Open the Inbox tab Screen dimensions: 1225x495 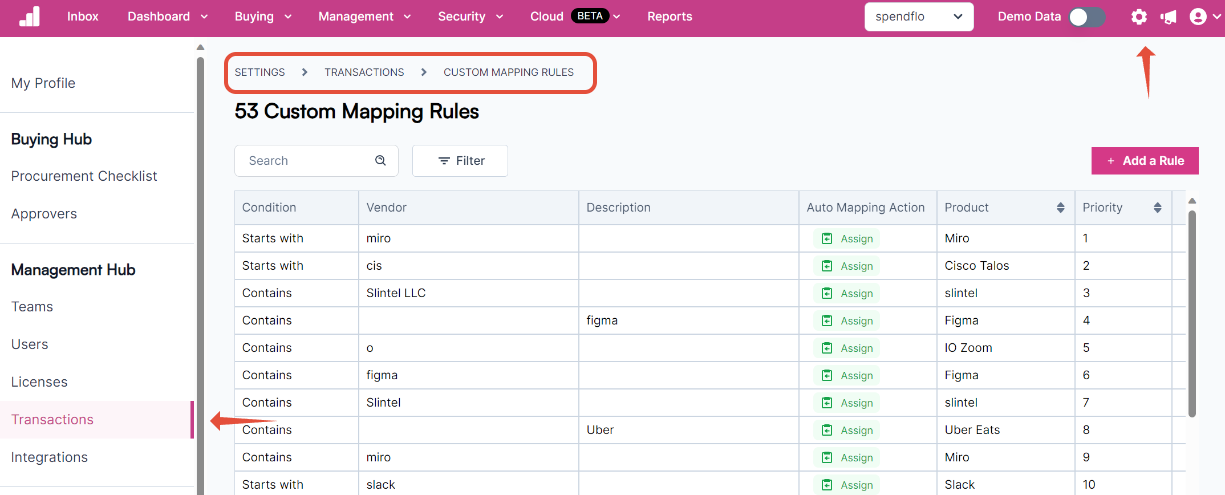pyautogui.click(x=83, y=17)
